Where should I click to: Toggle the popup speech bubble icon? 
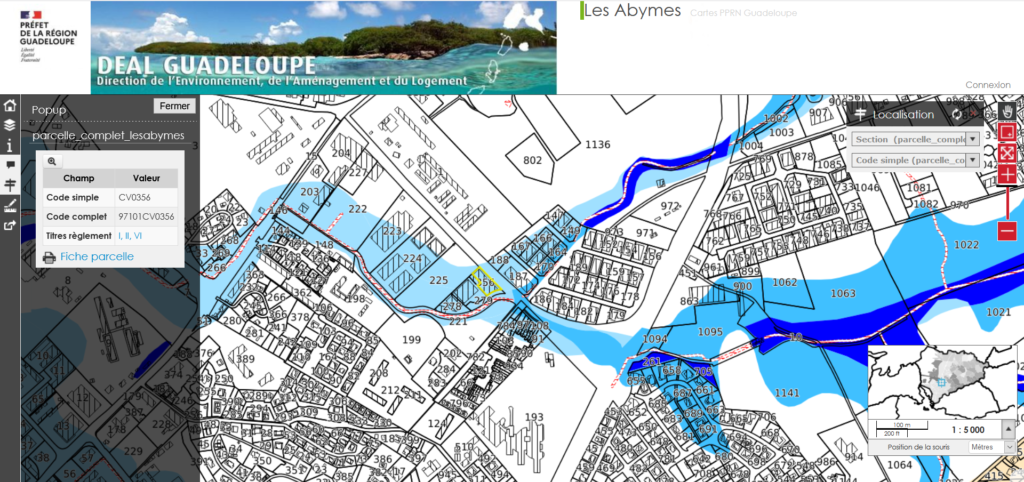coord(10,165)
